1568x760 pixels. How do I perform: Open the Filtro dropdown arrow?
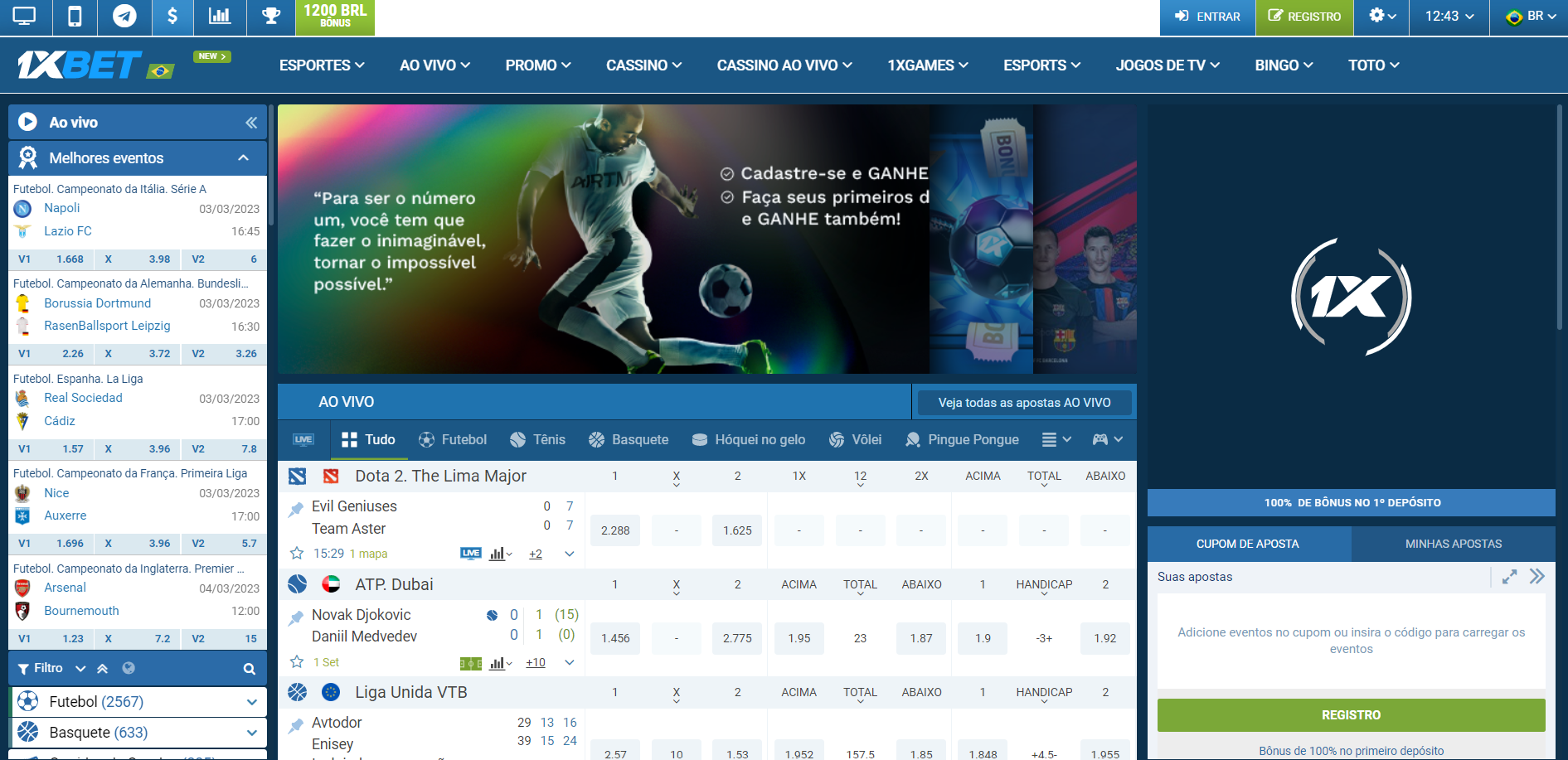(80, 669)
